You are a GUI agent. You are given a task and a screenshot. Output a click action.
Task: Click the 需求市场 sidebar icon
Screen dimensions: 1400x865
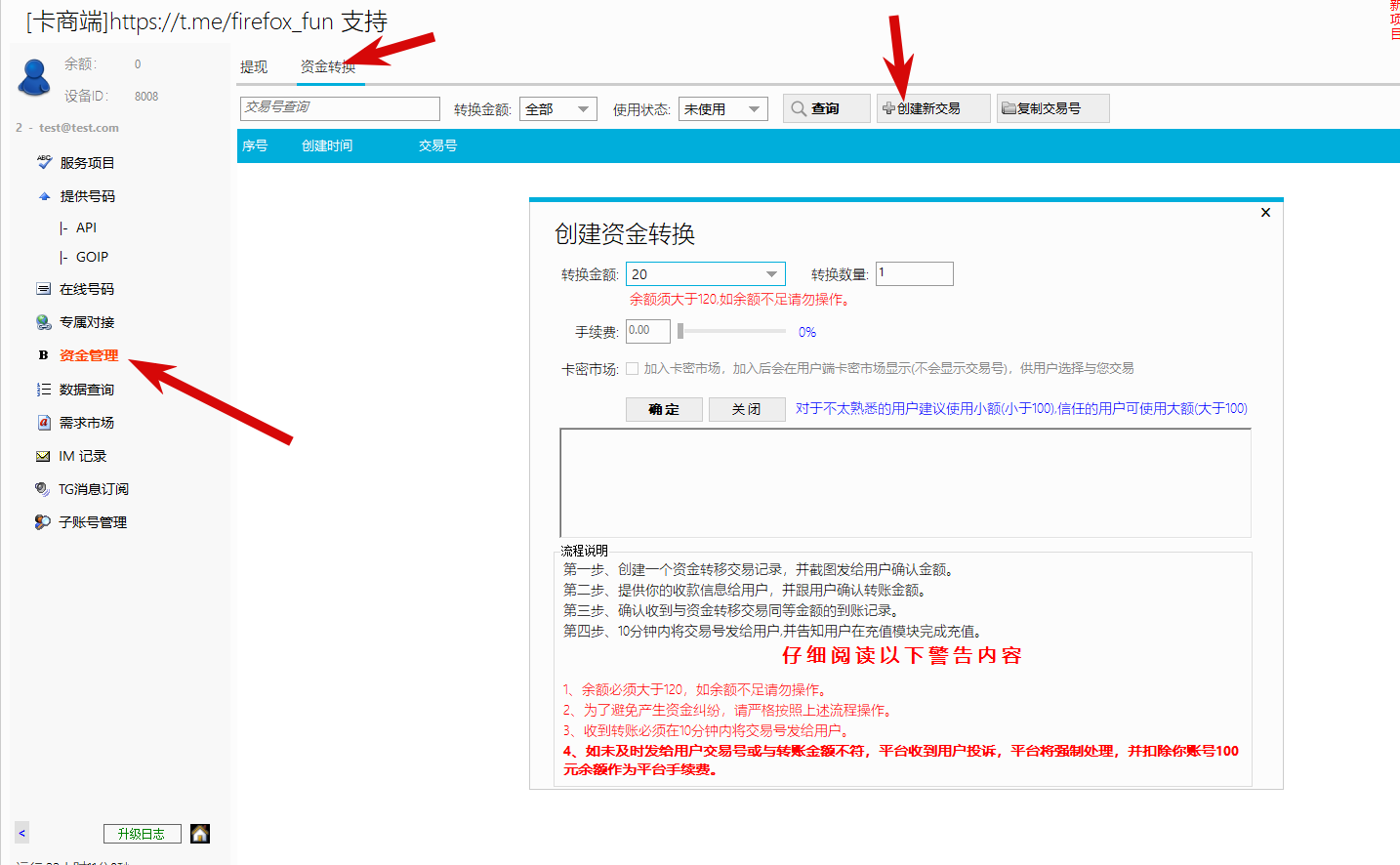(x=43, y=423)
